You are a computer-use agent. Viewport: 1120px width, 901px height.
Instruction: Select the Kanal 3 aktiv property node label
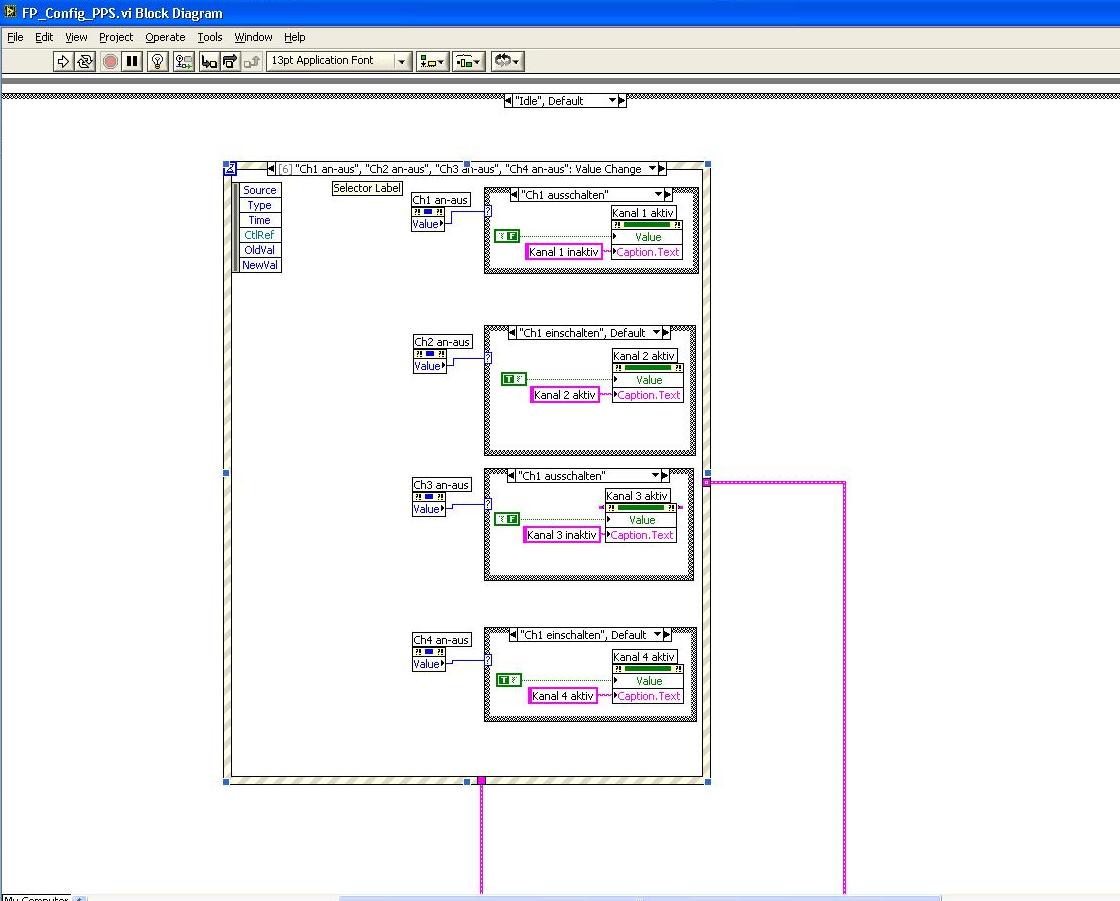point(637,495)
